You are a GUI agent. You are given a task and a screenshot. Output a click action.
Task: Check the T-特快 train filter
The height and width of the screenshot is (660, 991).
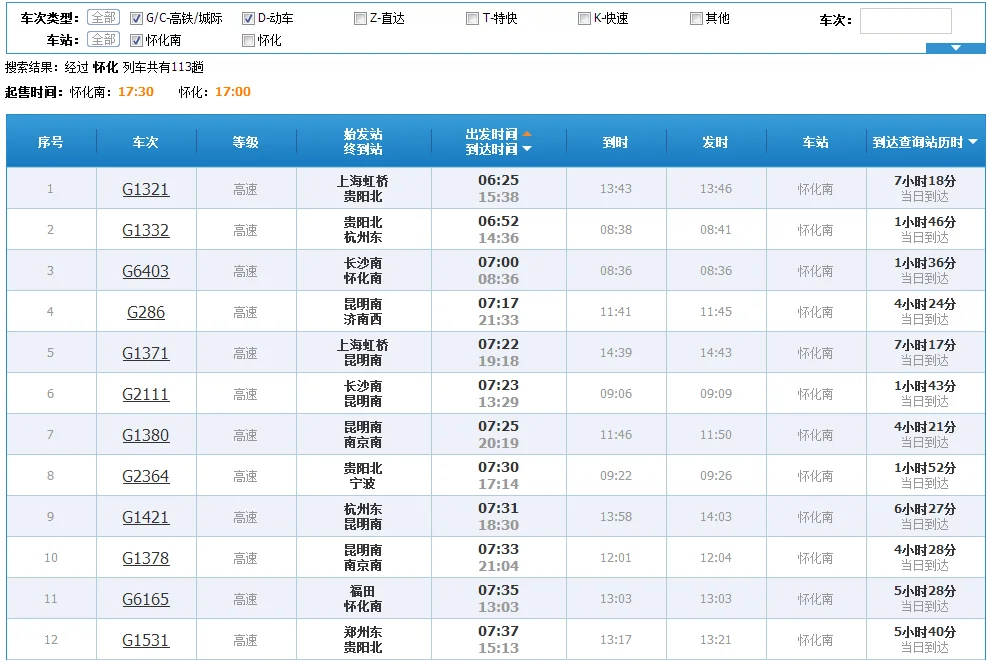pos(472,17)
